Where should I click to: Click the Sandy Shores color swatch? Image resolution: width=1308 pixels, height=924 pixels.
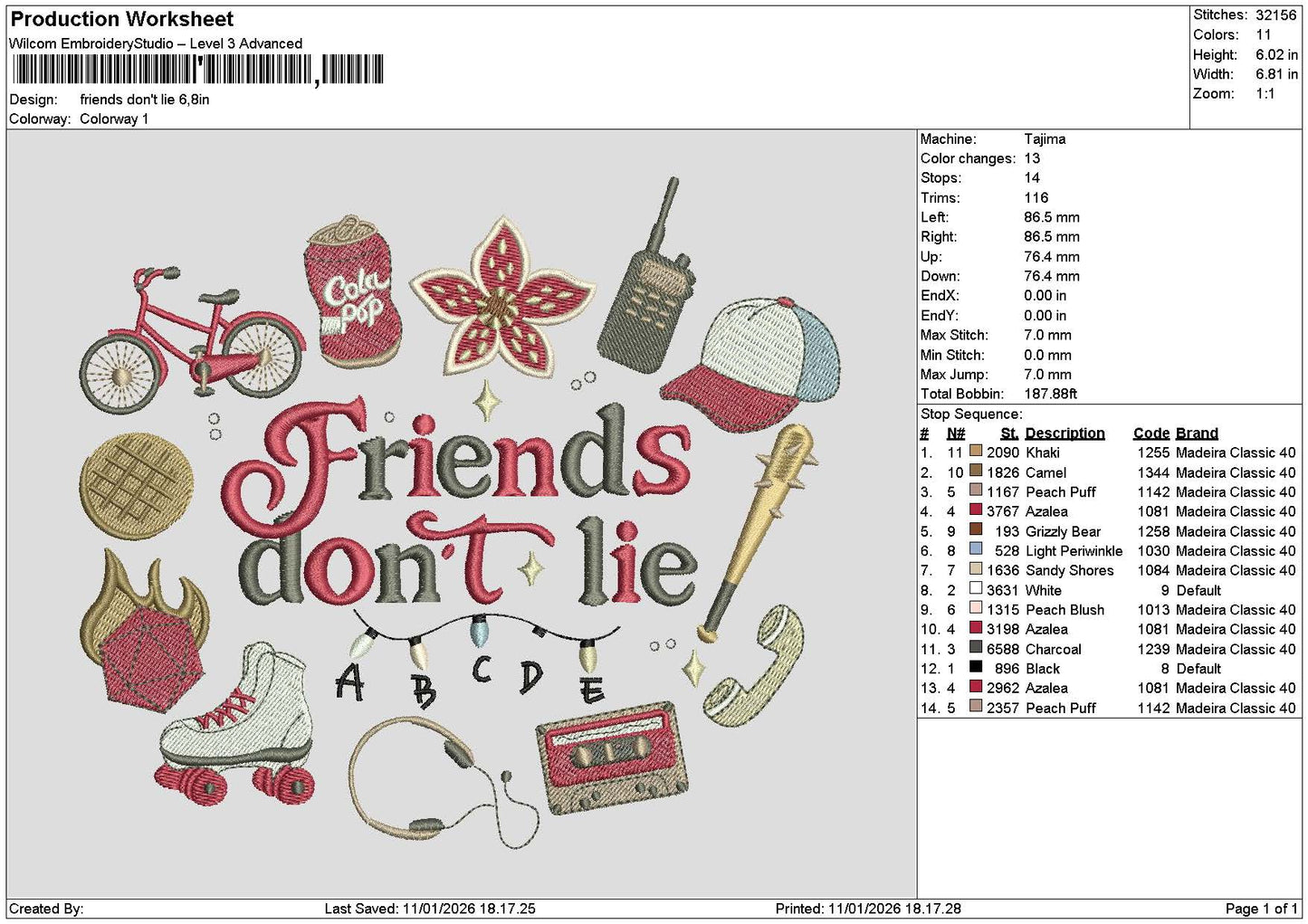pos(975,570)
